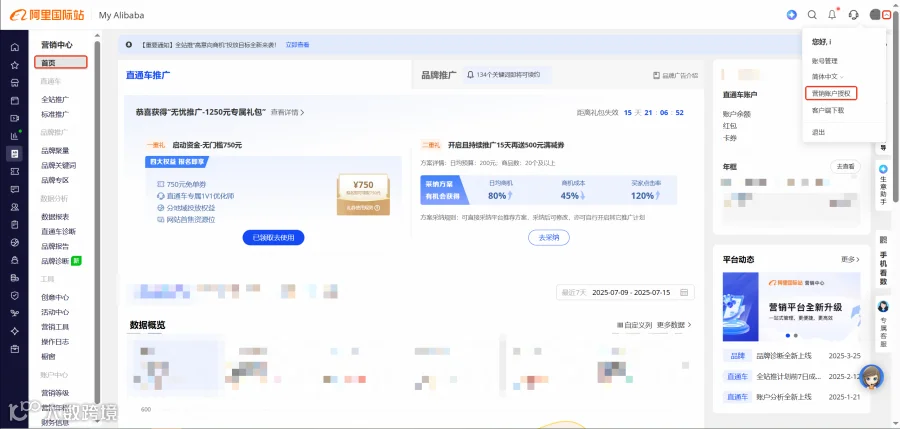Collapse the account menu red arrow

887,15
